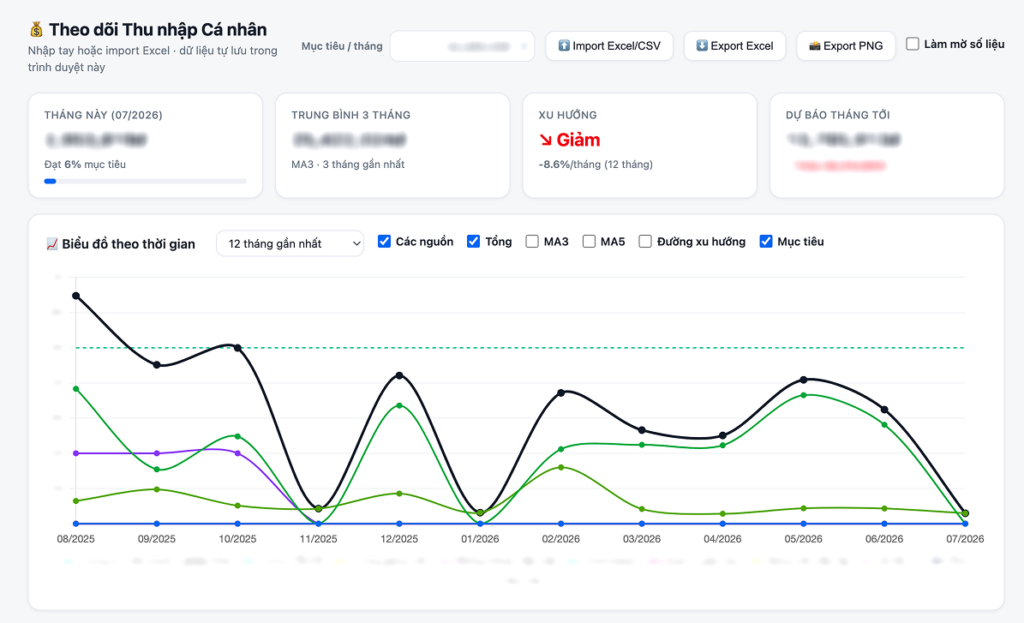Image resolution: width=1024 pixels, height=623 pixels.
Task: Click the Import Excel/CSV button
Action: point(609,46)
